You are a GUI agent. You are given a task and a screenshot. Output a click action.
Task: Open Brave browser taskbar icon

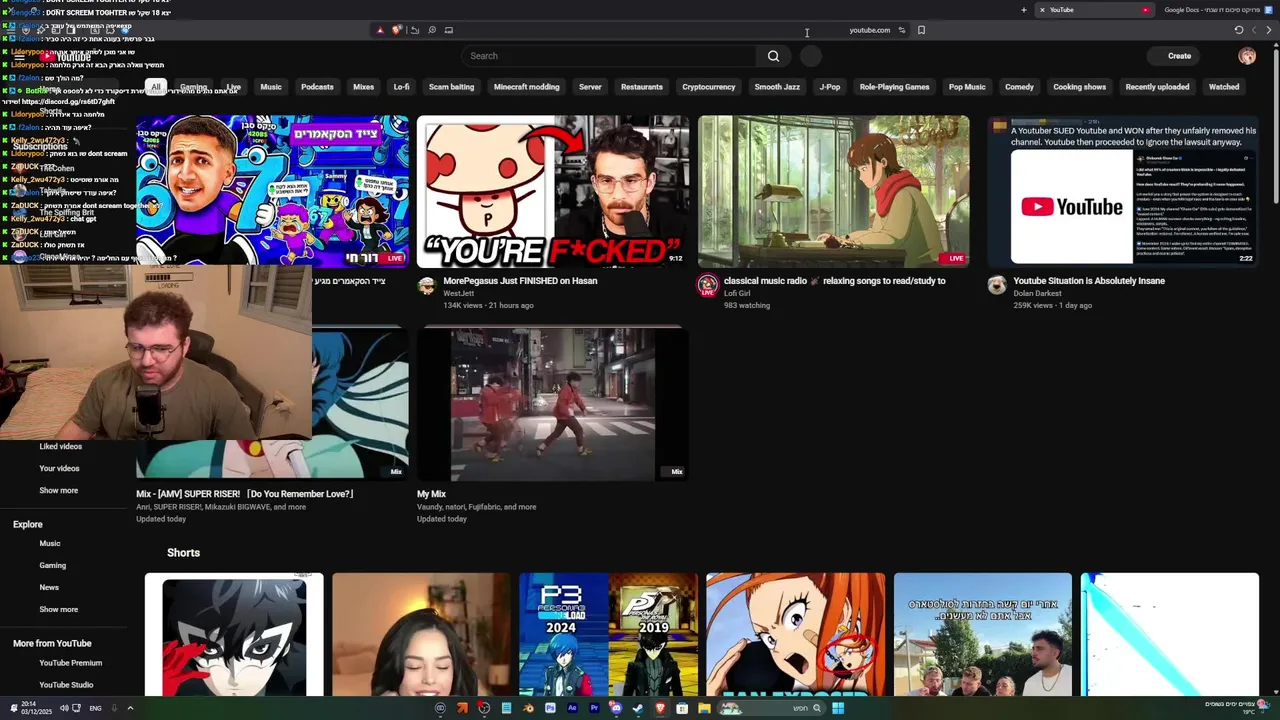click(x=660, y=708)
